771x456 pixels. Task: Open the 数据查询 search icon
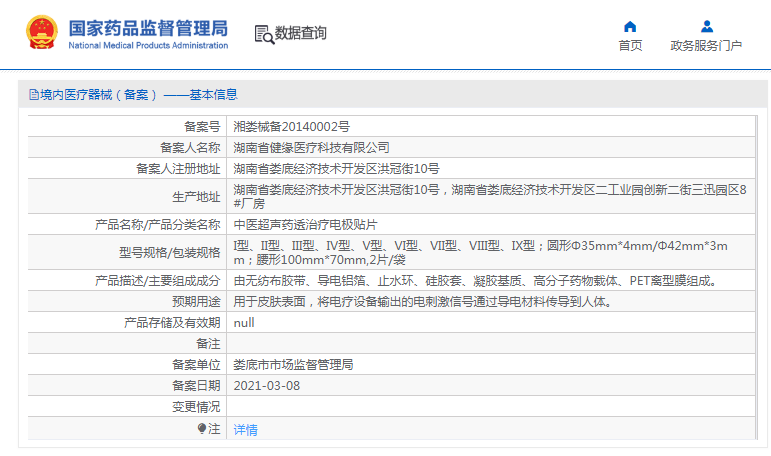click(264, 34)
